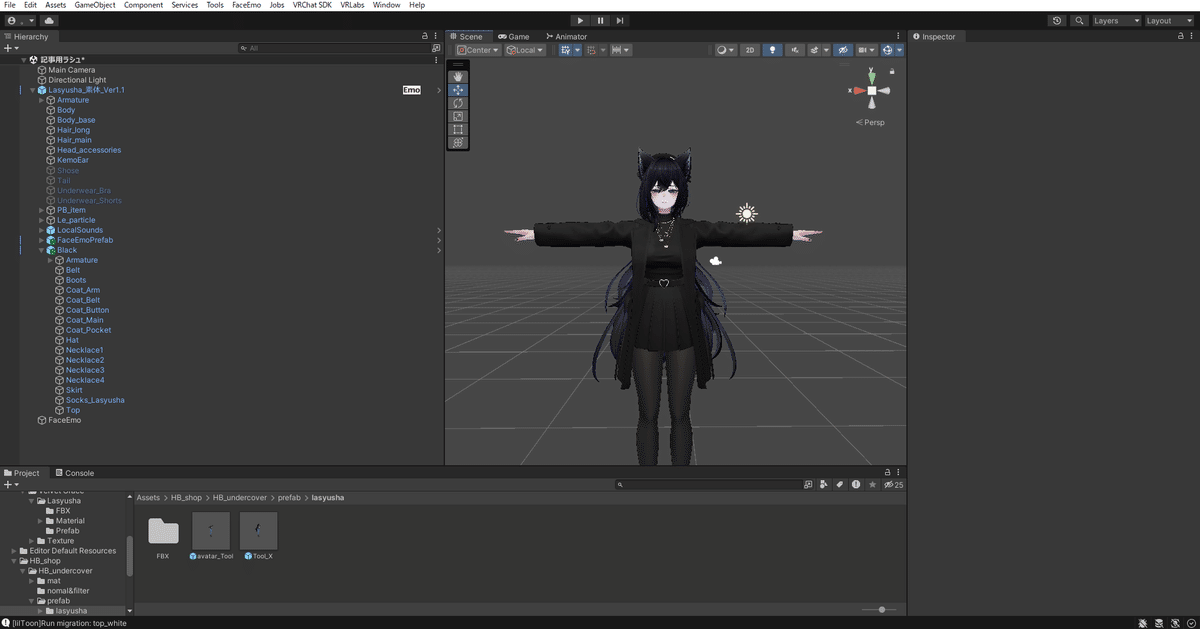The image size is (1200, 629).
Task: Toggle scene lighting bulb button
Action: pyautogui.click(x=772, y=50)
